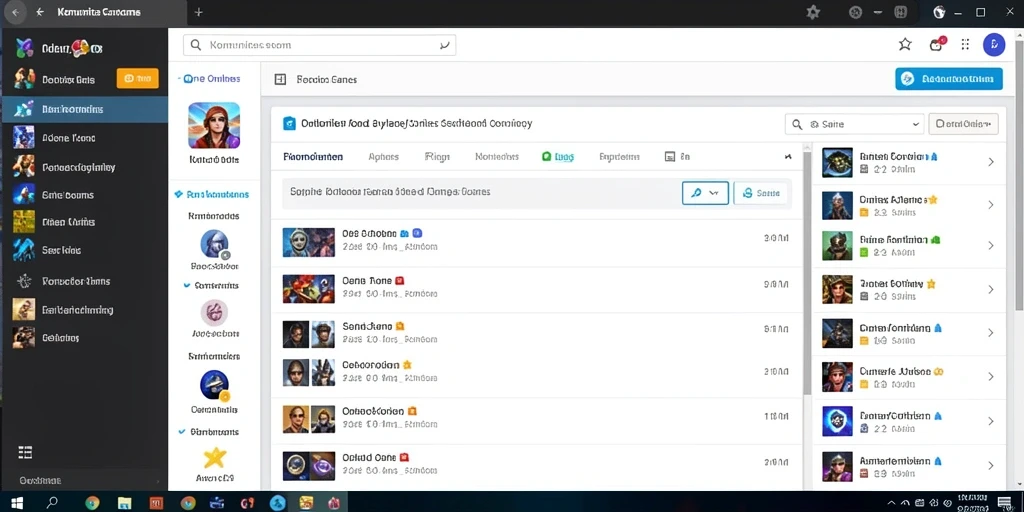
Task: Open the blue profile avatar
Action: click(994, 44)
